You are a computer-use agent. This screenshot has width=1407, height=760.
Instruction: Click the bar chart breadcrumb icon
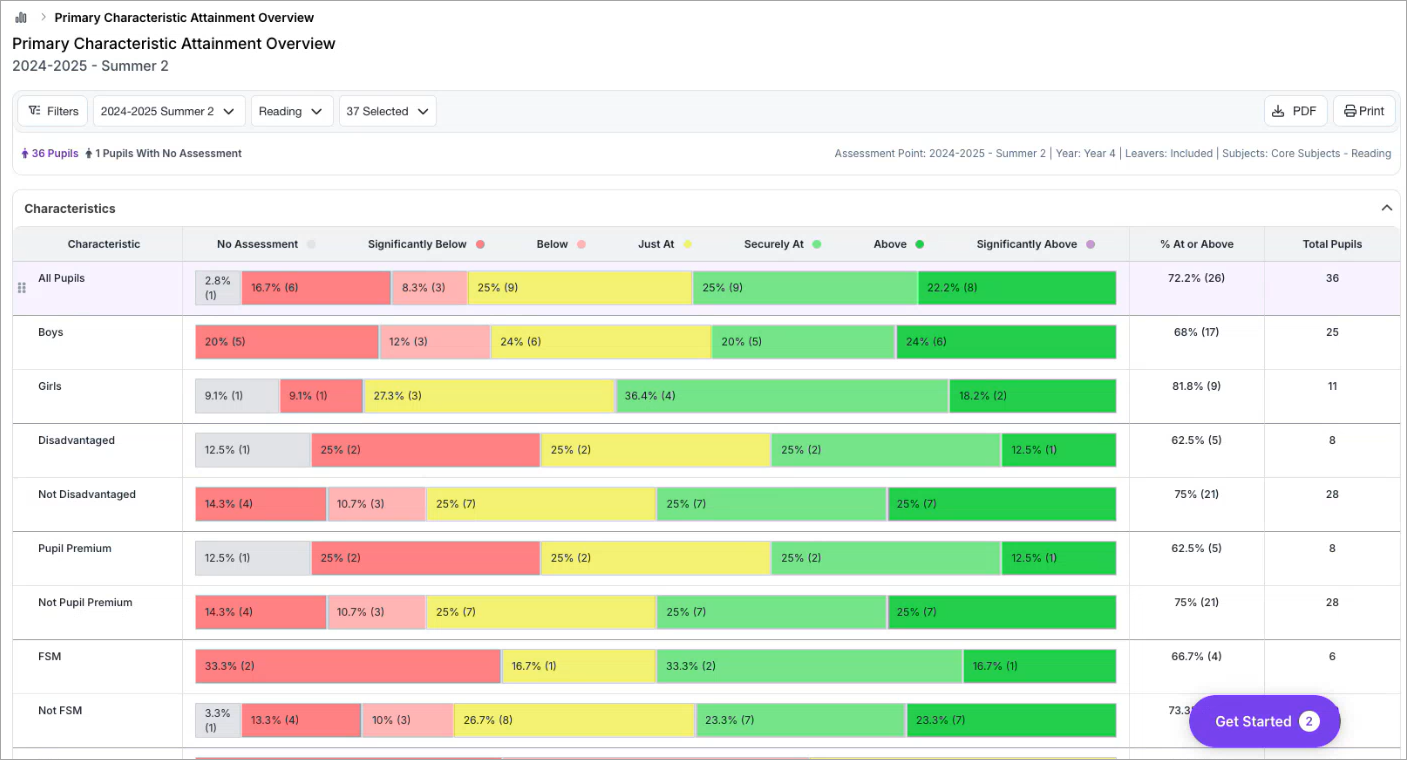[x=21, y=17]
